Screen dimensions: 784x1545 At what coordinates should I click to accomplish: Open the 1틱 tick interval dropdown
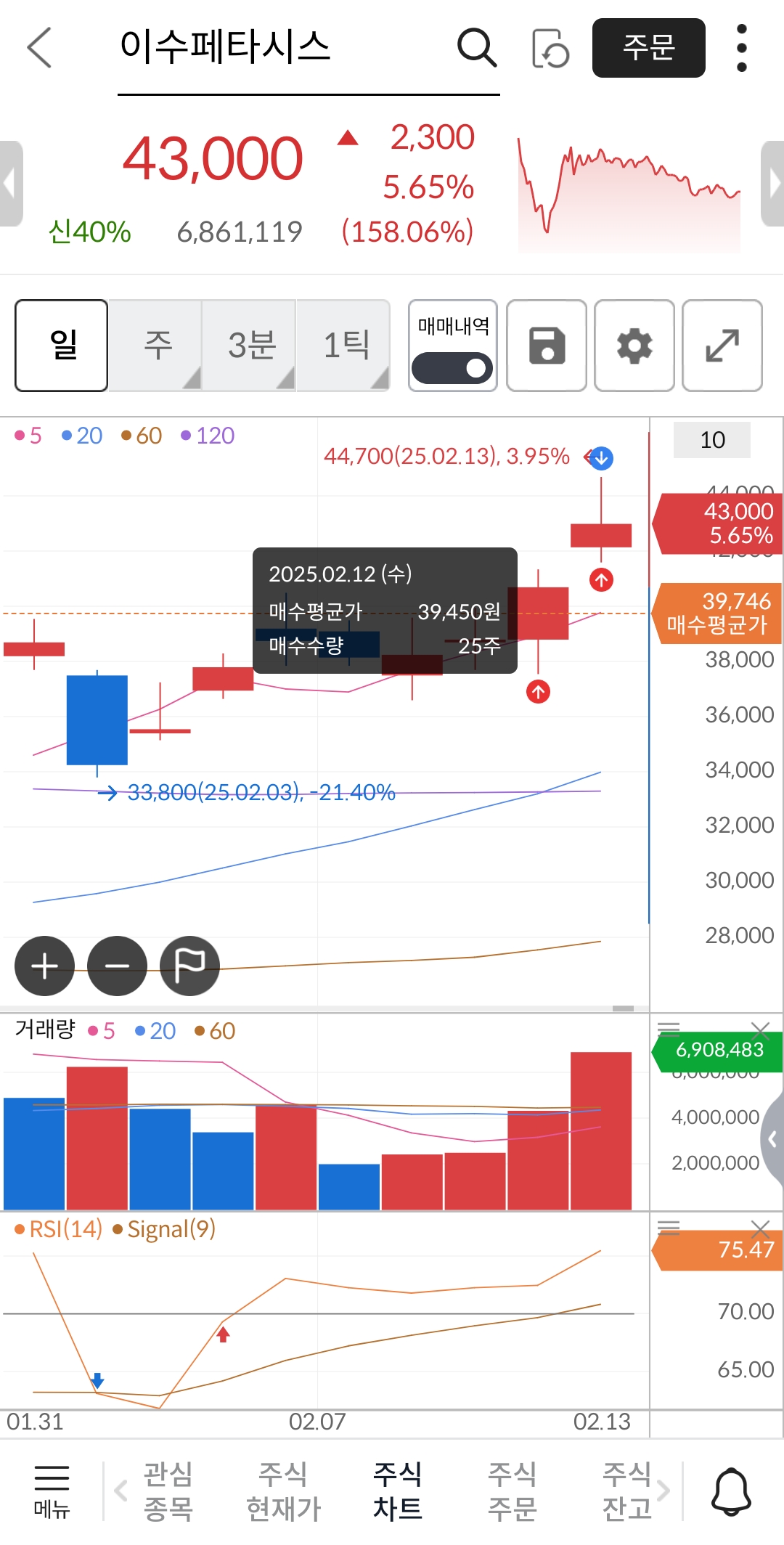(343, 346)
